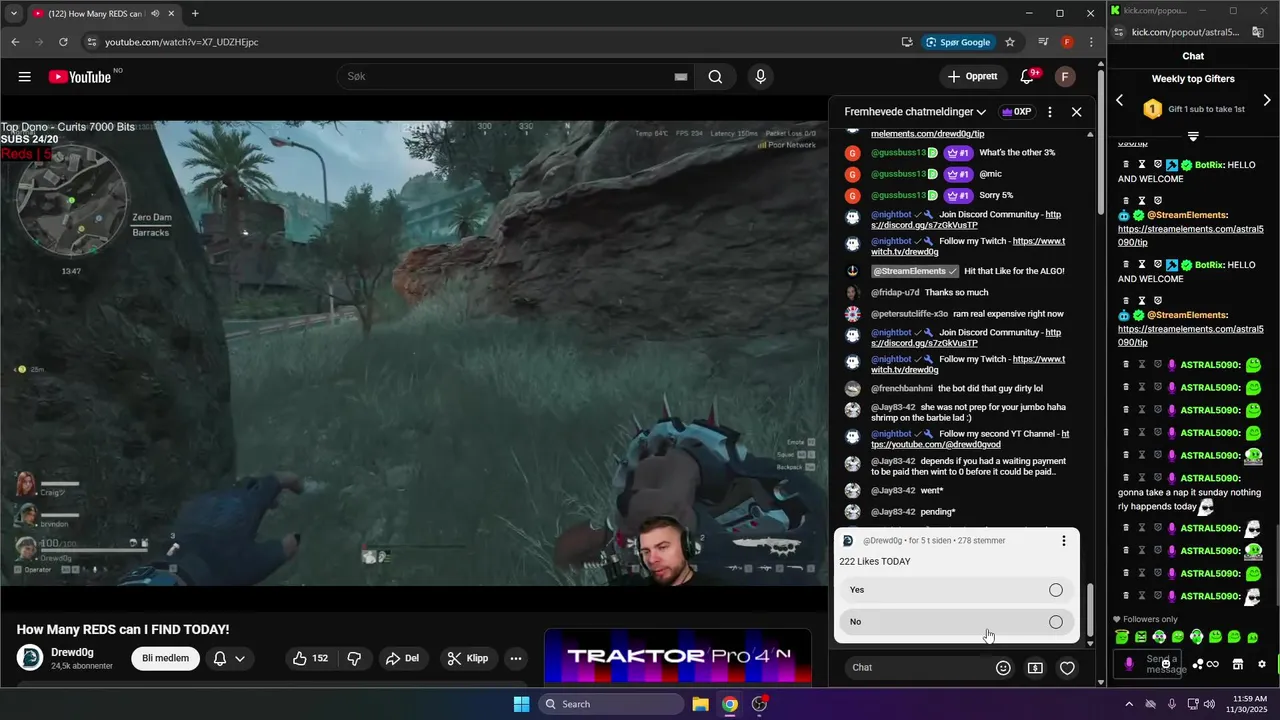Open Chrome three-dot menu
Image resolution: width=1280 pixels, height=720 pixels.
click(x=1091, y=42)
